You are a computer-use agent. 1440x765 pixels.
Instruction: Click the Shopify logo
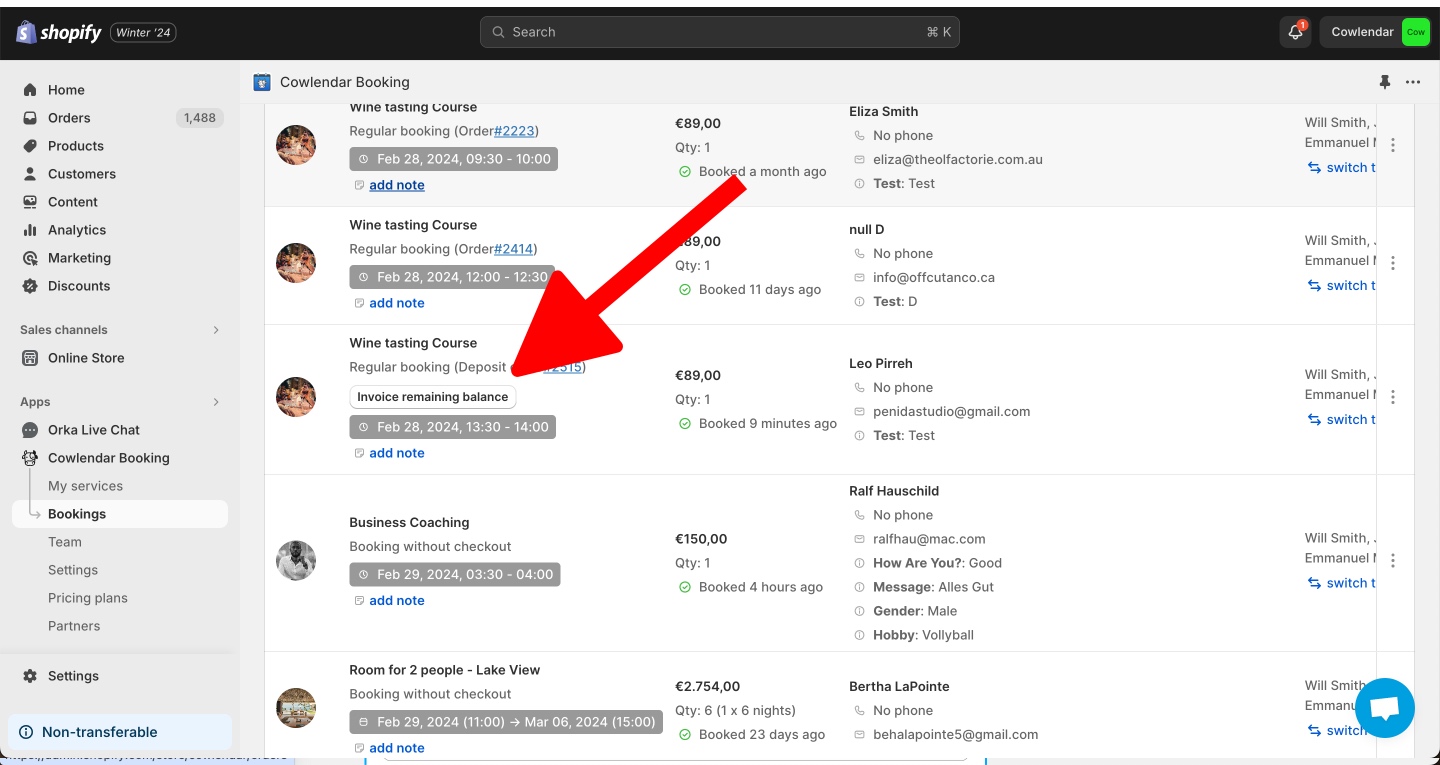59,32
